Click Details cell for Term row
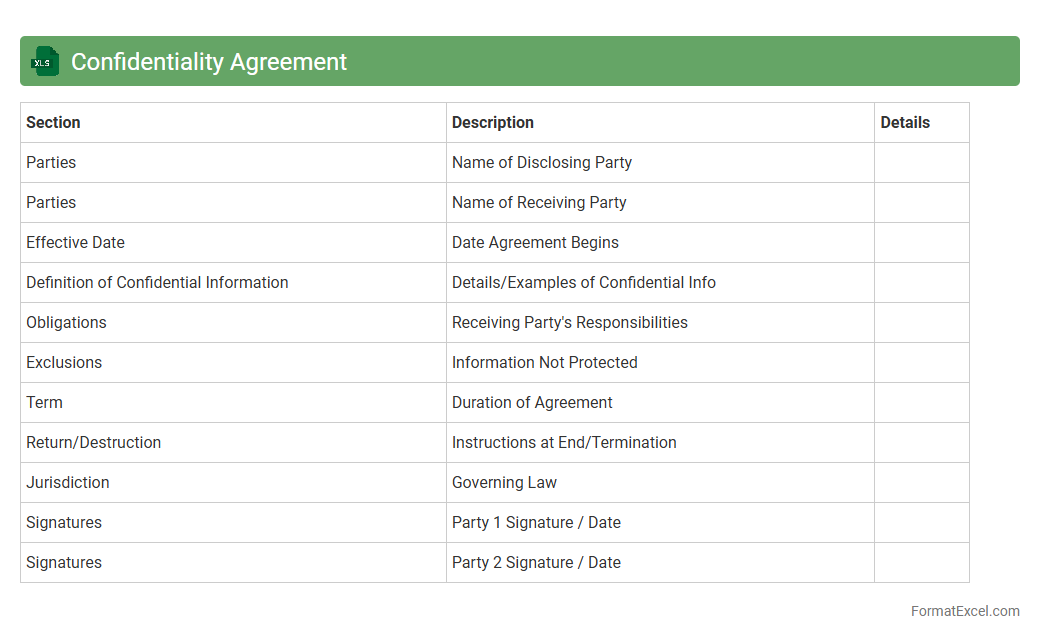This screenshot has width=1040, height=640. tap(921, 403)
